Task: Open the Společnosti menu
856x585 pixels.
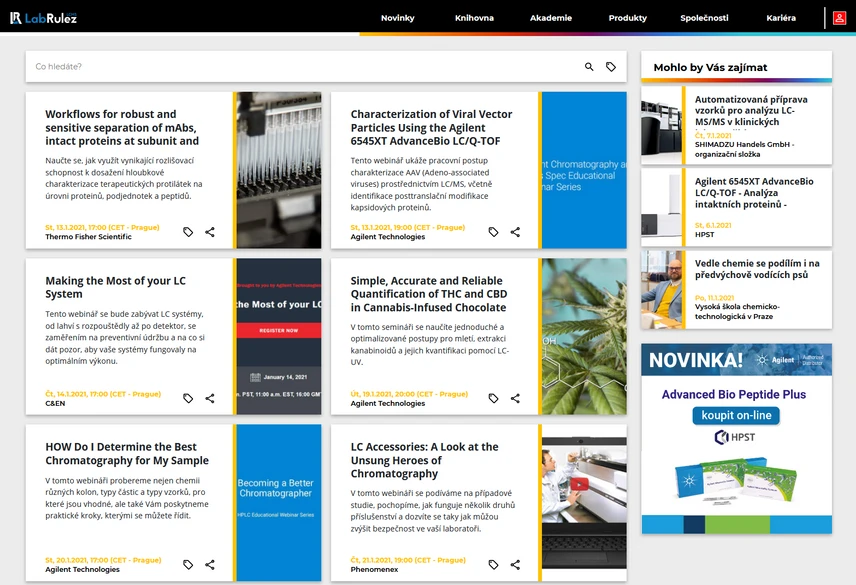Action: coord(704,18)
